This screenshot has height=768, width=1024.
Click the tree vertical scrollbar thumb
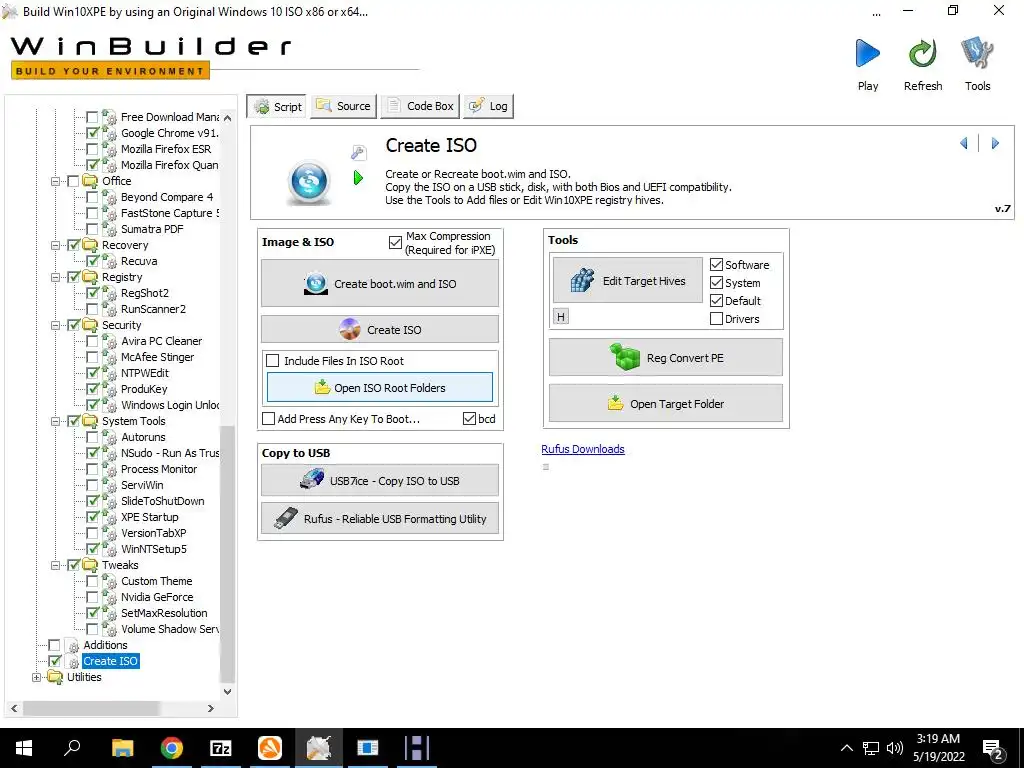click(227, 552)
